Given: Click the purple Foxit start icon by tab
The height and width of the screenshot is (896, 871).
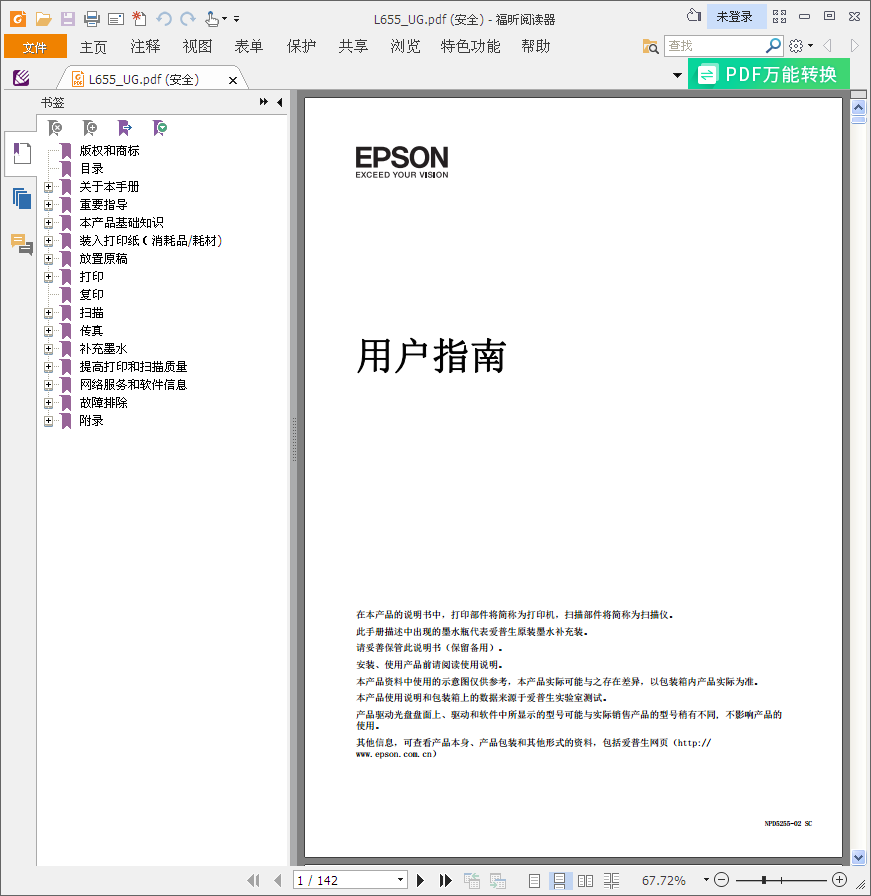Looking at the screenshot, I should tap(21, 77).
